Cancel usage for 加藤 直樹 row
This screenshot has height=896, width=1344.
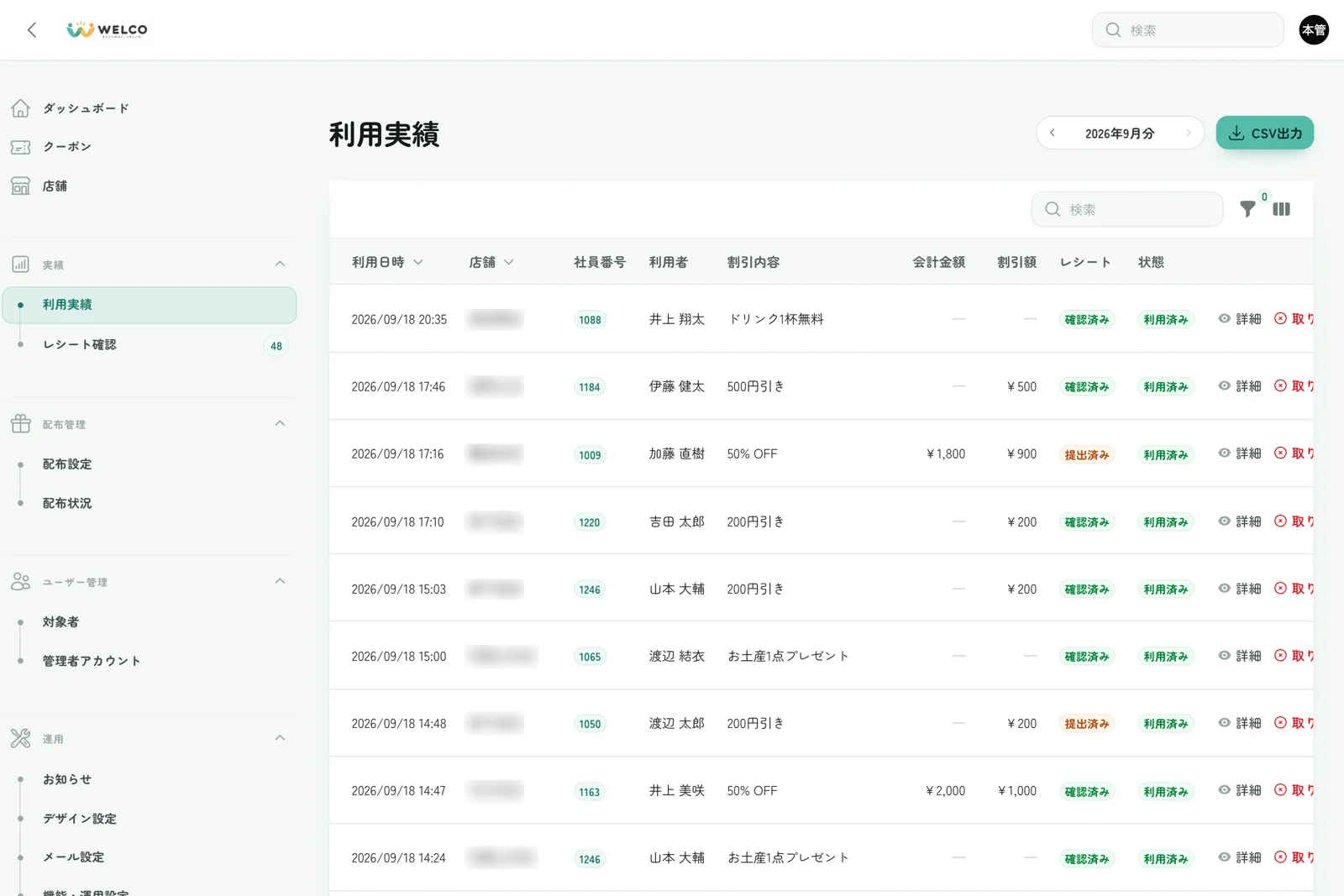[x=1294, y=453]
